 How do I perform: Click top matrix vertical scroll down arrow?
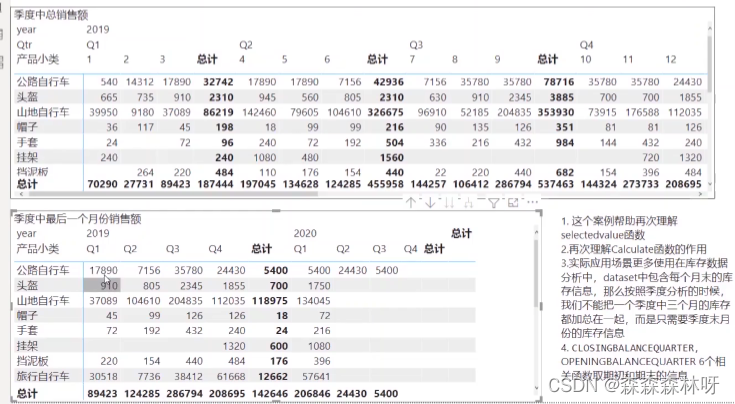point(710,184)
